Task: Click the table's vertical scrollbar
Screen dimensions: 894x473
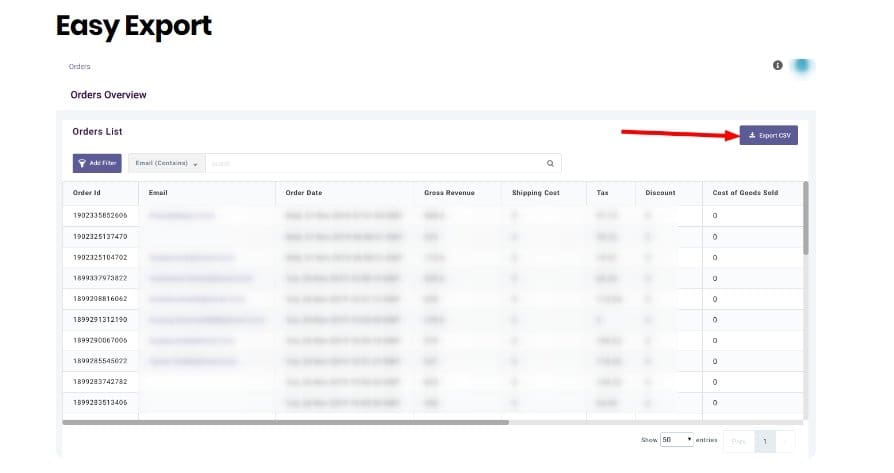Action: coord(806,220)
